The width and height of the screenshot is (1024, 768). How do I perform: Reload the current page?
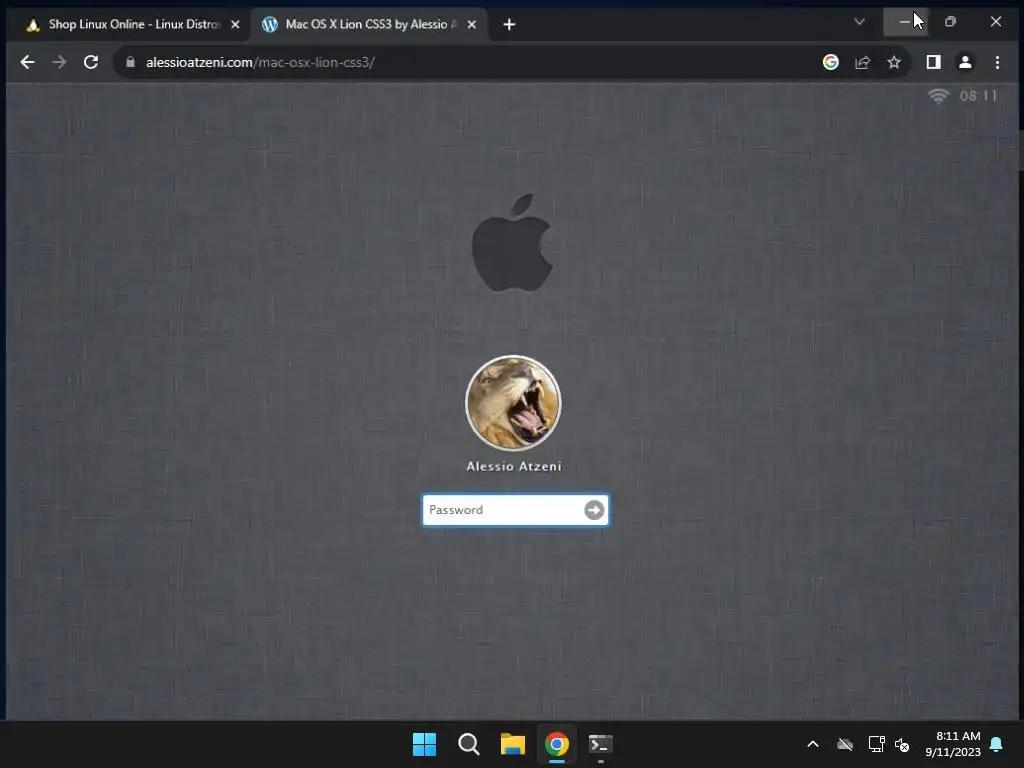pos(91,62)
